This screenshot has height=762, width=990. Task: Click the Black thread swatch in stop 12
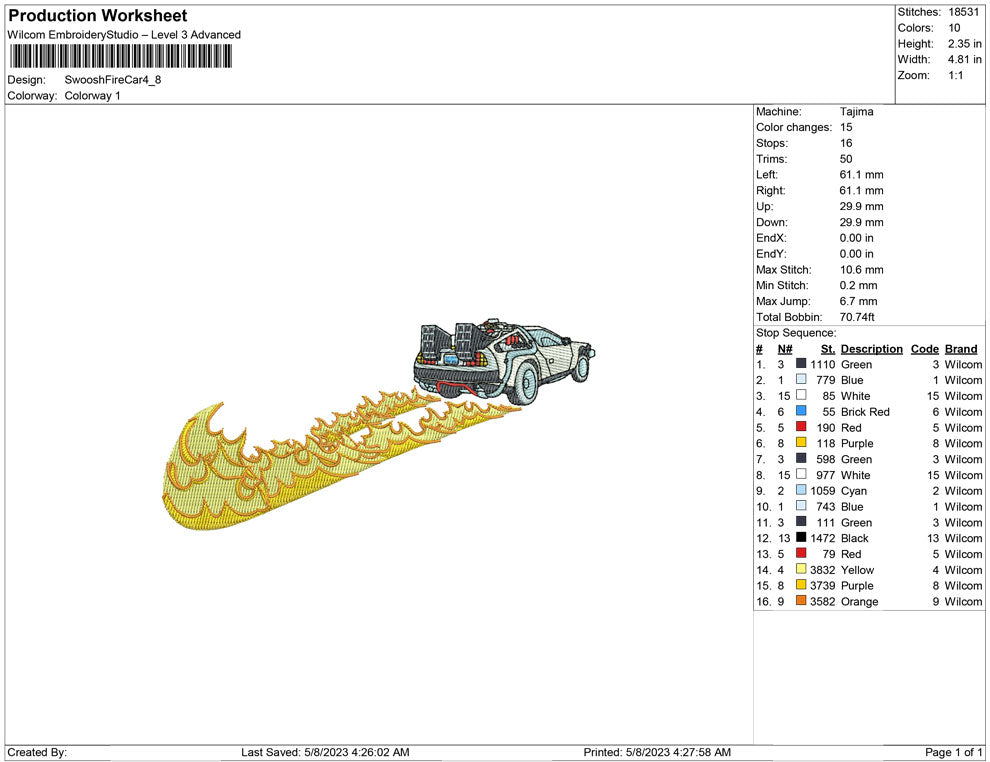pyautogui.click(x=801, y=538)
